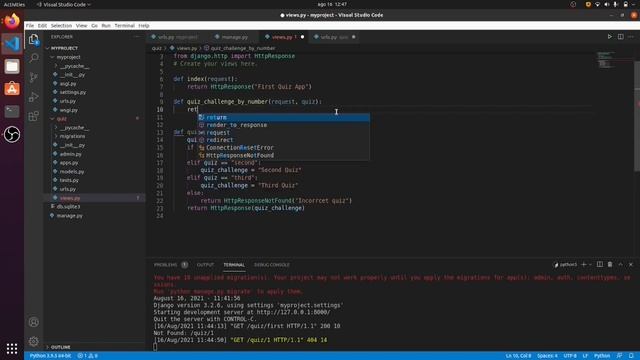
Task: Select Python interpreter in status bar
Action: 50,356
